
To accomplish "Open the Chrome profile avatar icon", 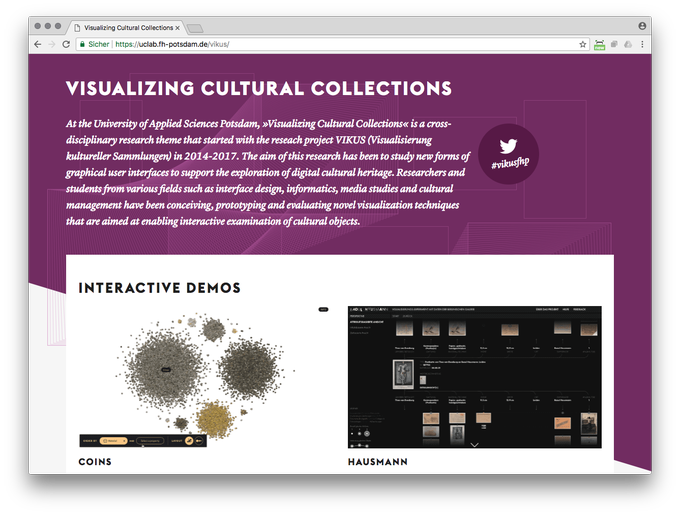I will [x=642, y=26].
